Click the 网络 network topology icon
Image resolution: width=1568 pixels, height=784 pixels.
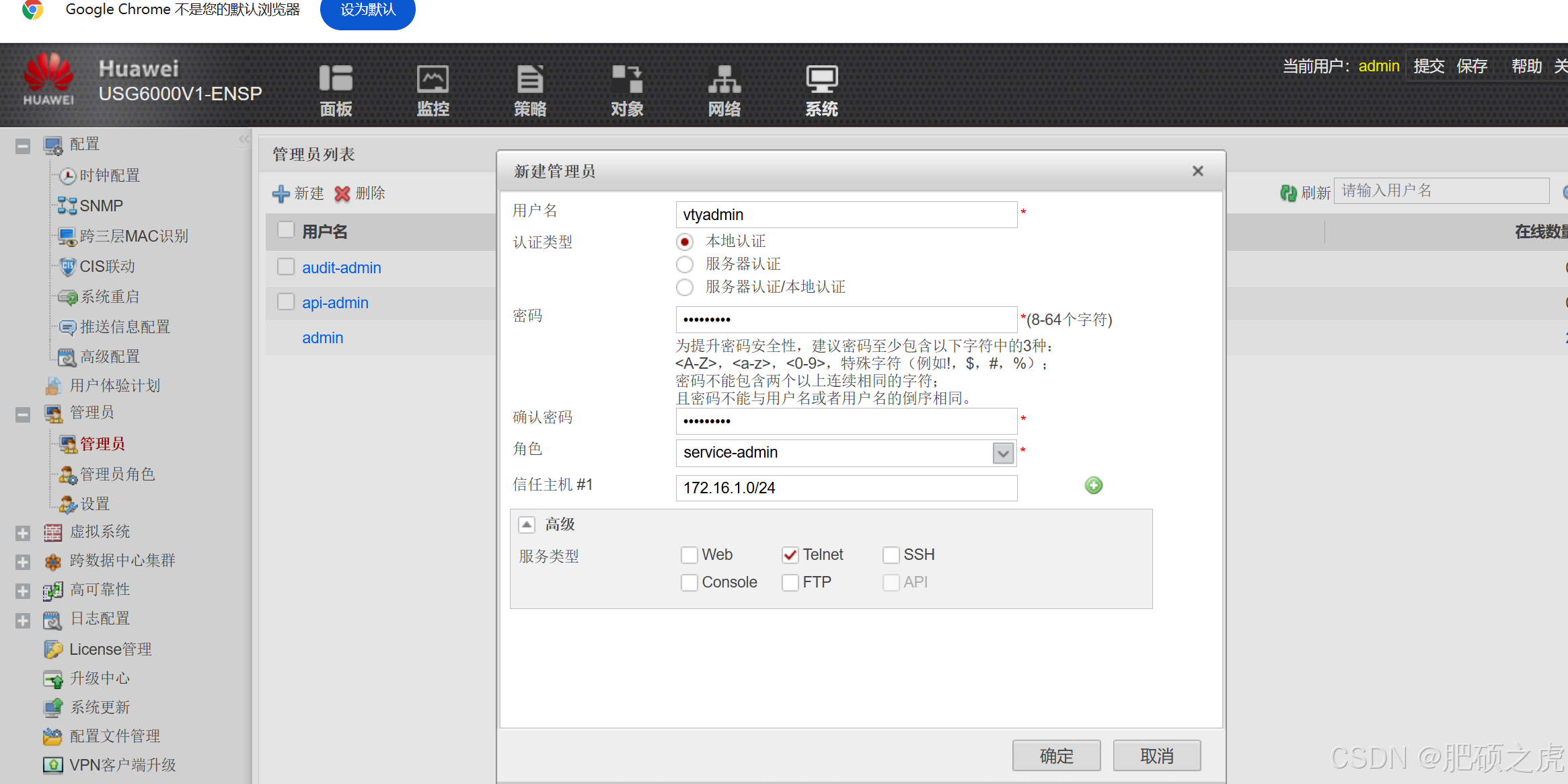724,79
